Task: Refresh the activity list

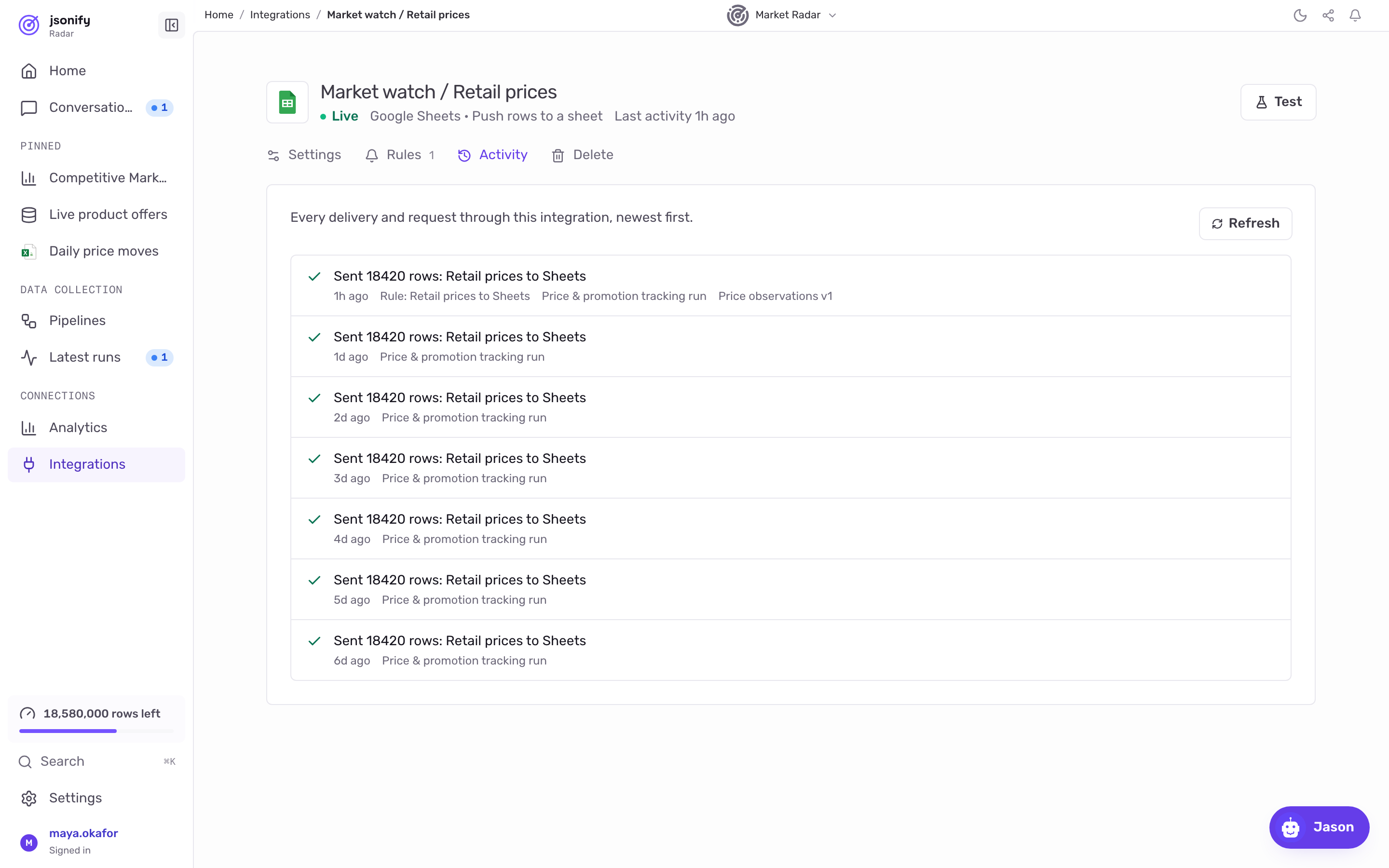Action: [1245, 223]
